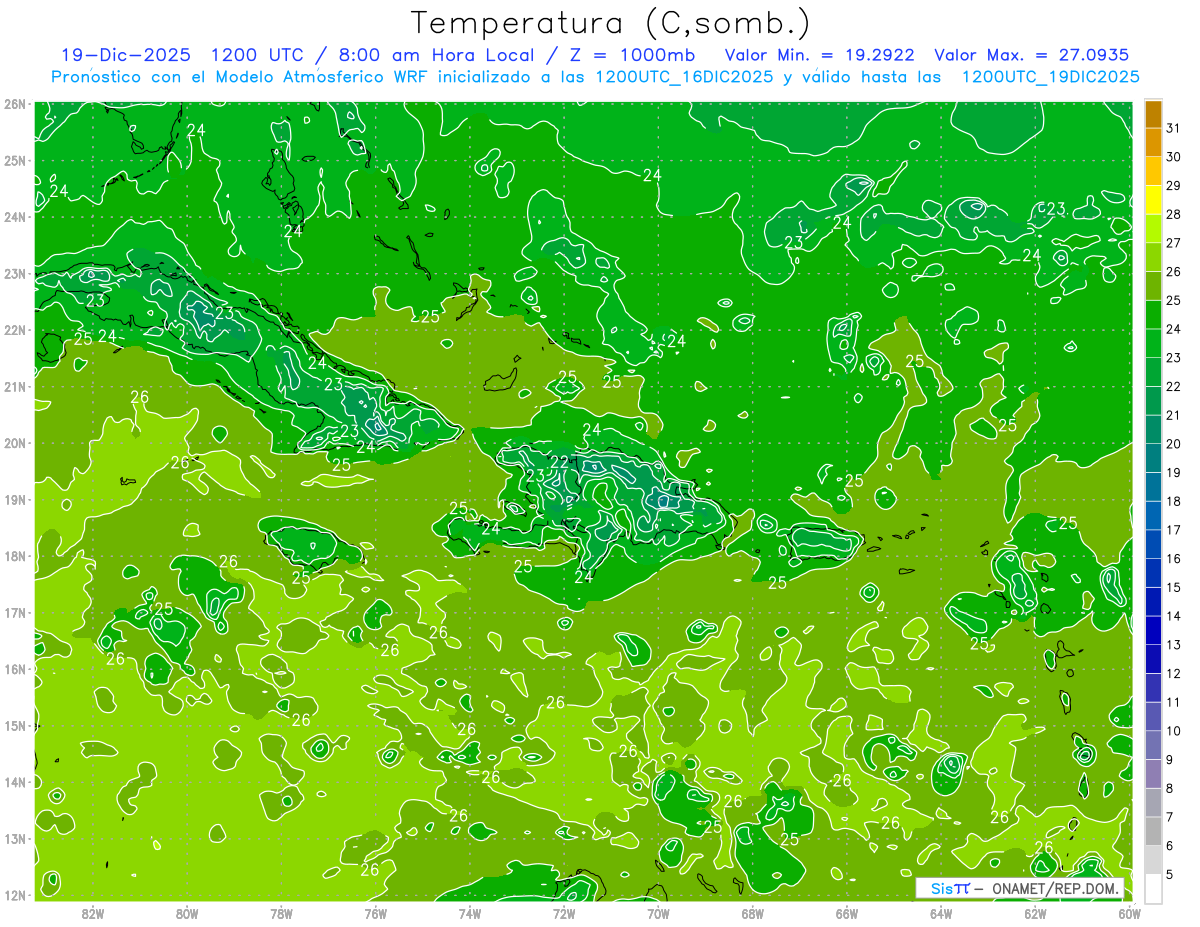Click the "31" value on the color legend
This screenshot has height=927, width=1200.
[1173, 127]
